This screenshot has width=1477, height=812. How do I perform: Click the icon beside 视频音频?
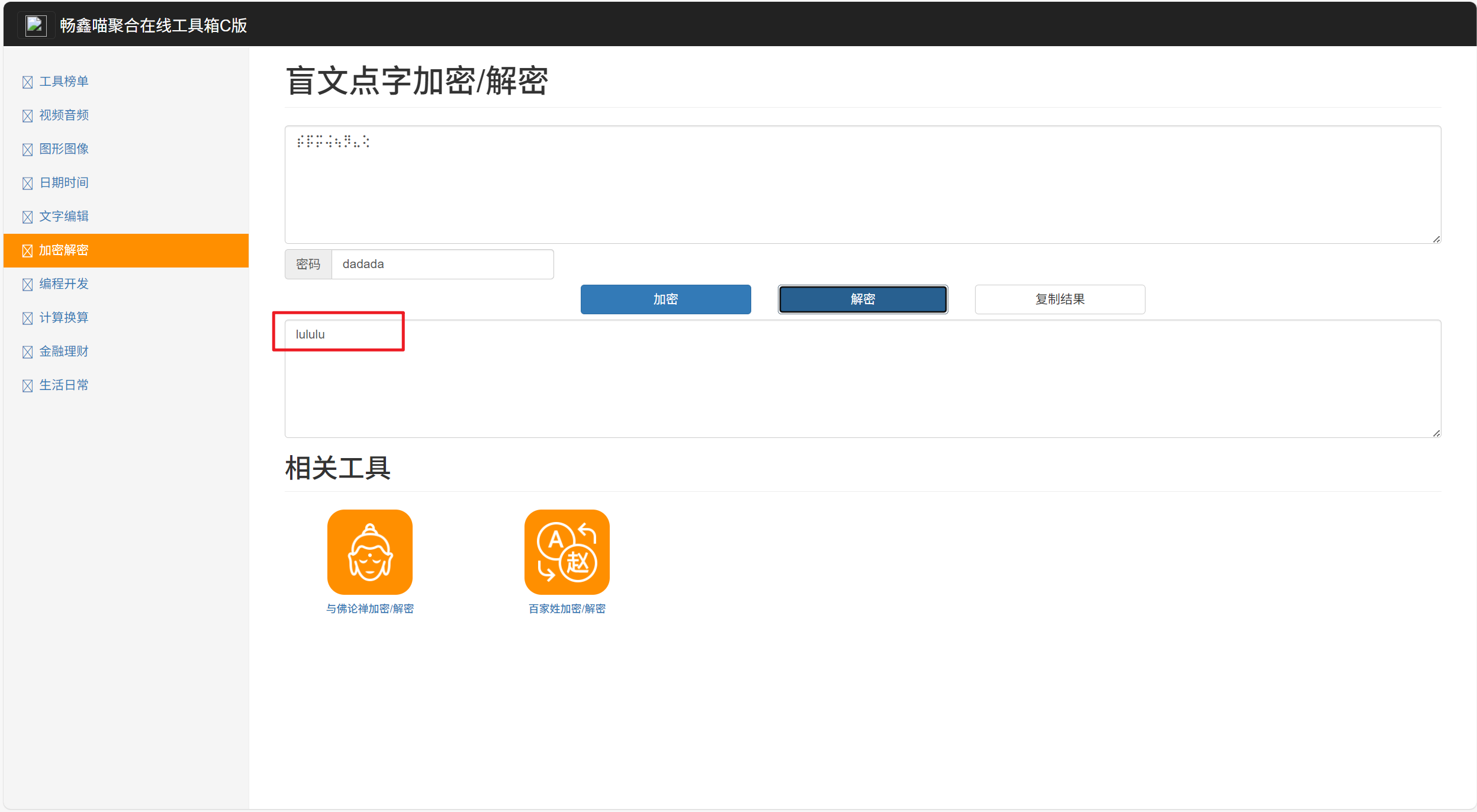27,116
